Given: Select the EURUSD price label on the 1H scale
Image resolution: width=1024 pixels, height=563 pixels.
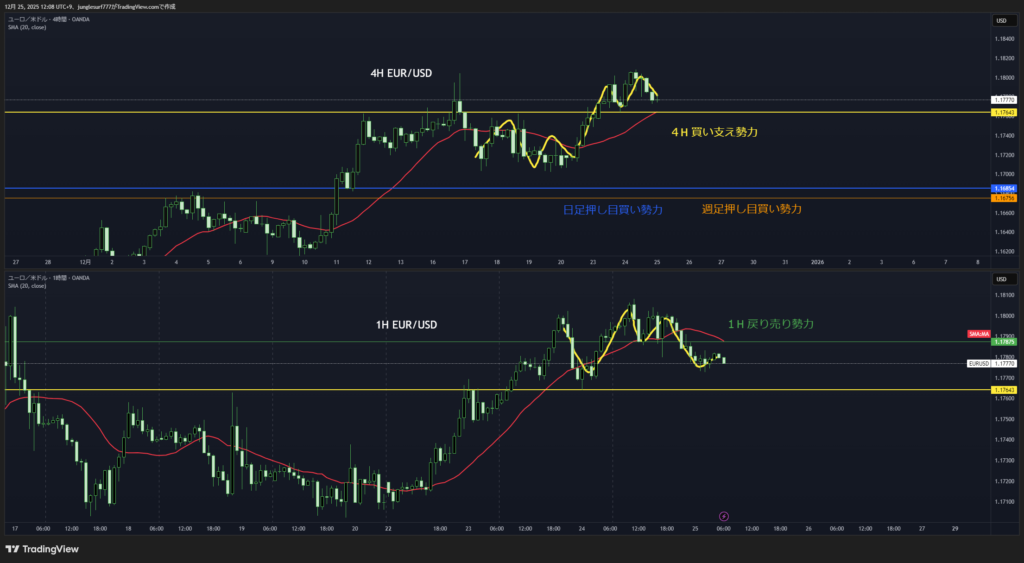Looking at the screenshot, I should tap(977, 363).
